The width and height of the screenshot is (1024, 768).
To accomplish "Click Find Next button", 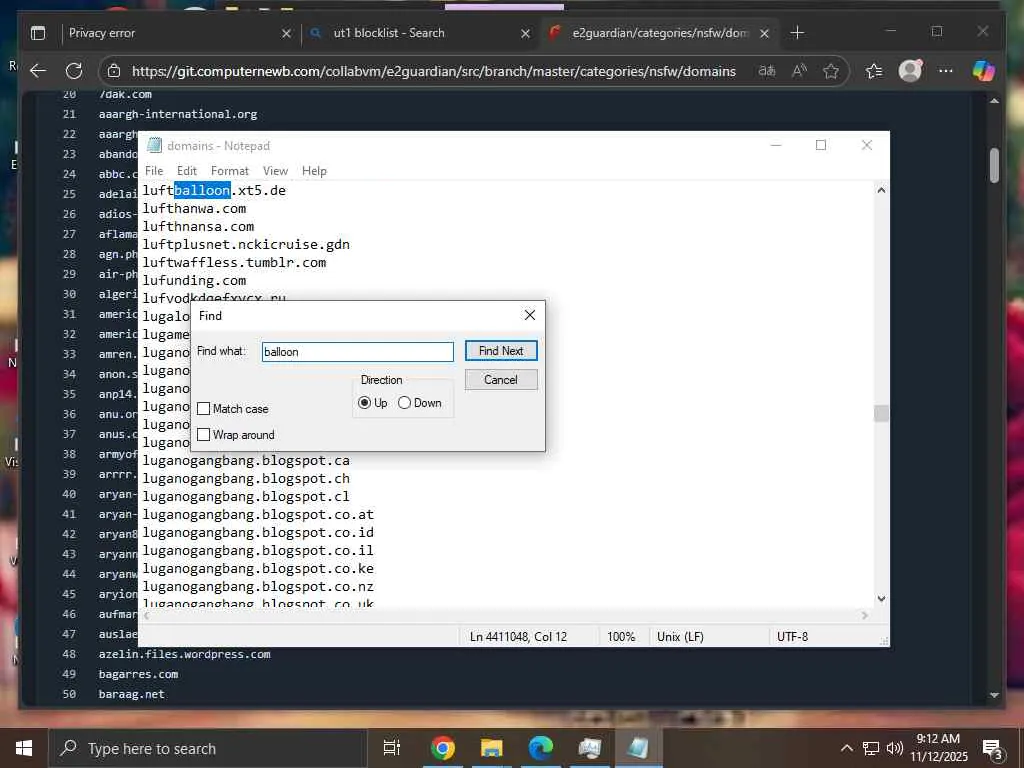I will coord(501,351).
